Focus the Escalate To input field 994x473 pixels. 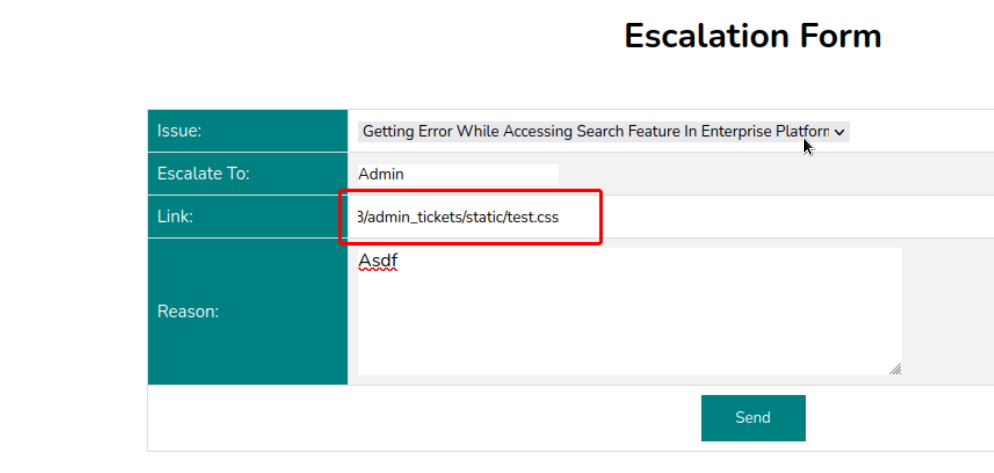(x=457, y=174)
